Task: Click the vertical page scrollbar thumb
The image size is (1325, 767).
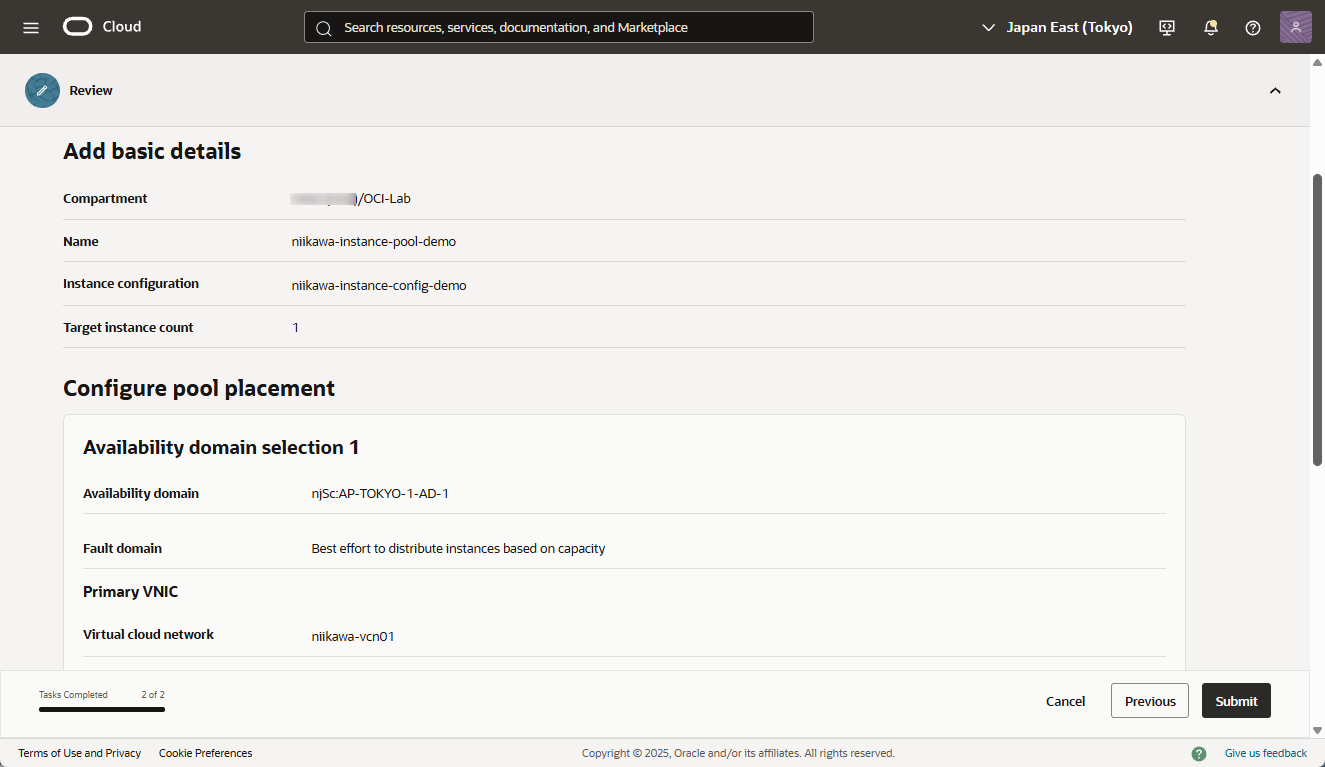Action: 1317,320
